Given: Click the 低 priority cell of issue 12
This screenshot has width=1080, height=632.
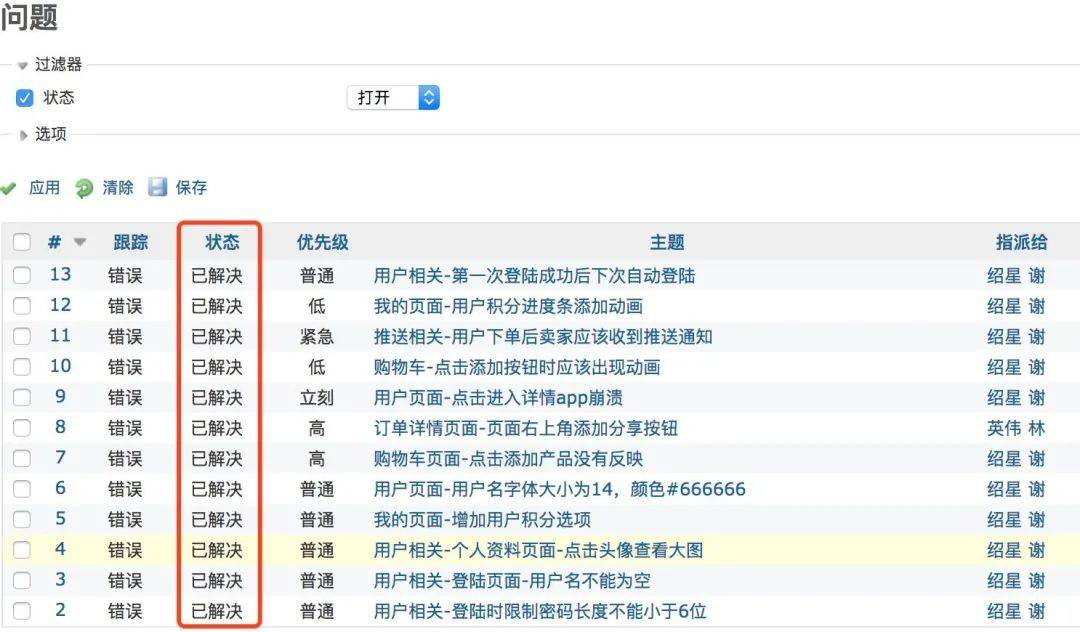Looking at the screenshot, I should pos(317,306).
